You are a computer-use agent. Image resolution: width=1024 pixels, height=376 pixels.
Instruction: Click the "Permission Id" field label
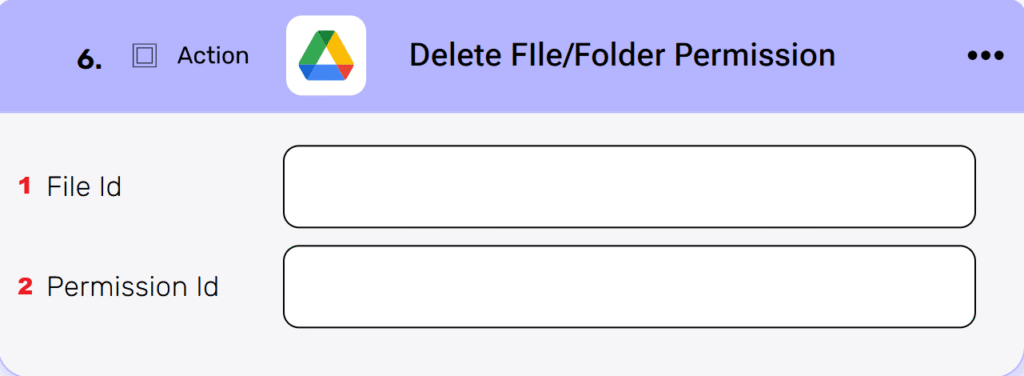(133, 287)
